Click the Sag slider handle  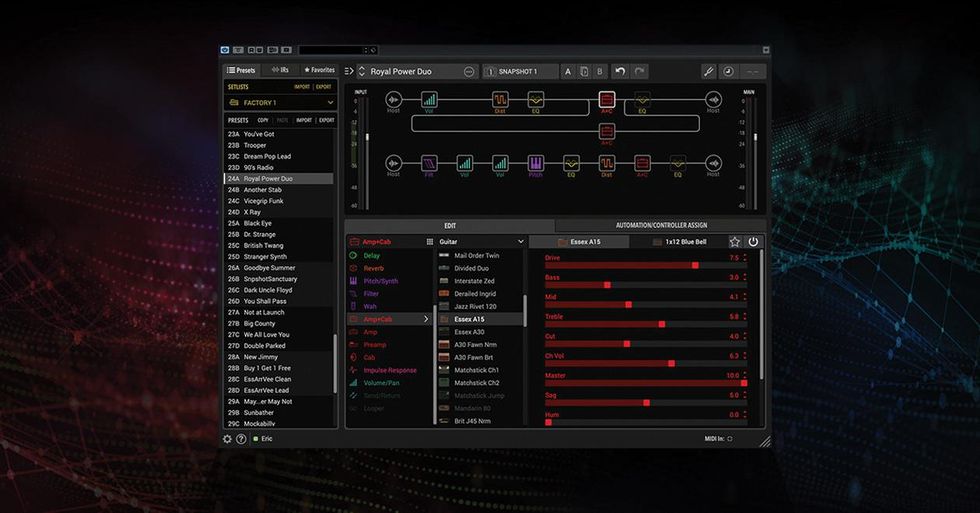(x=646, y=403)
